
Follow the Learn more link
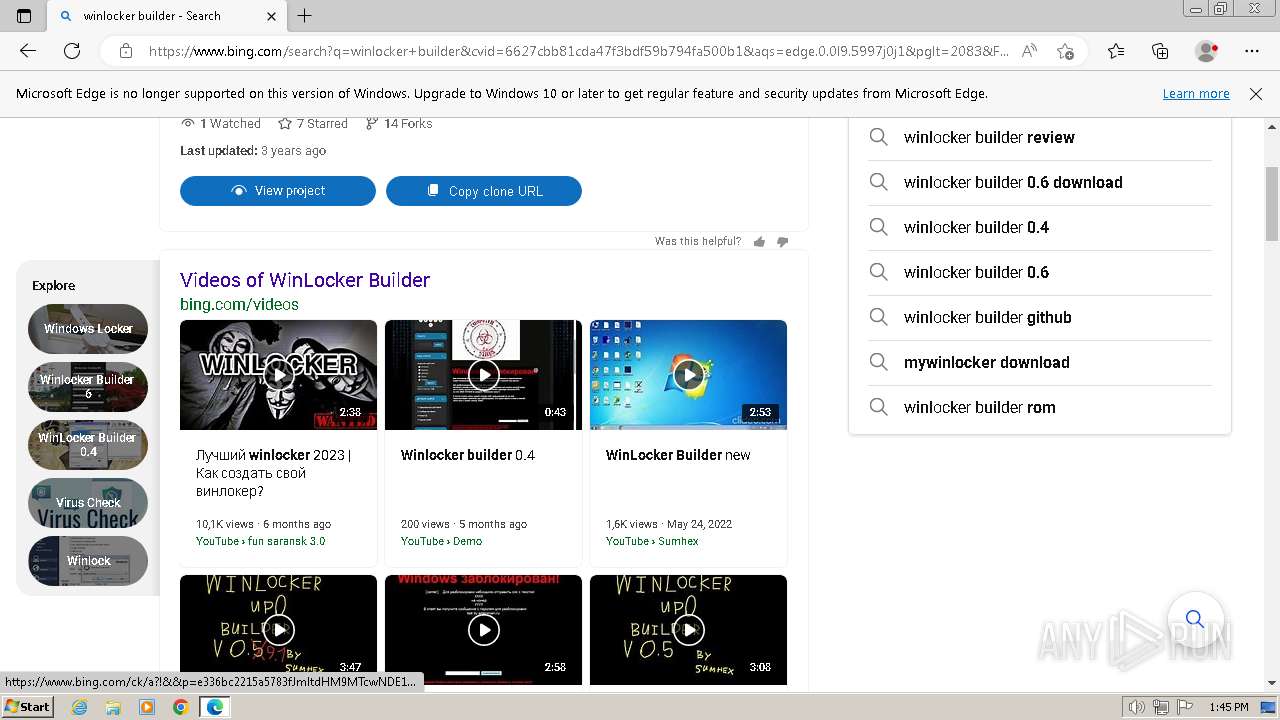tap(1196, 94)
